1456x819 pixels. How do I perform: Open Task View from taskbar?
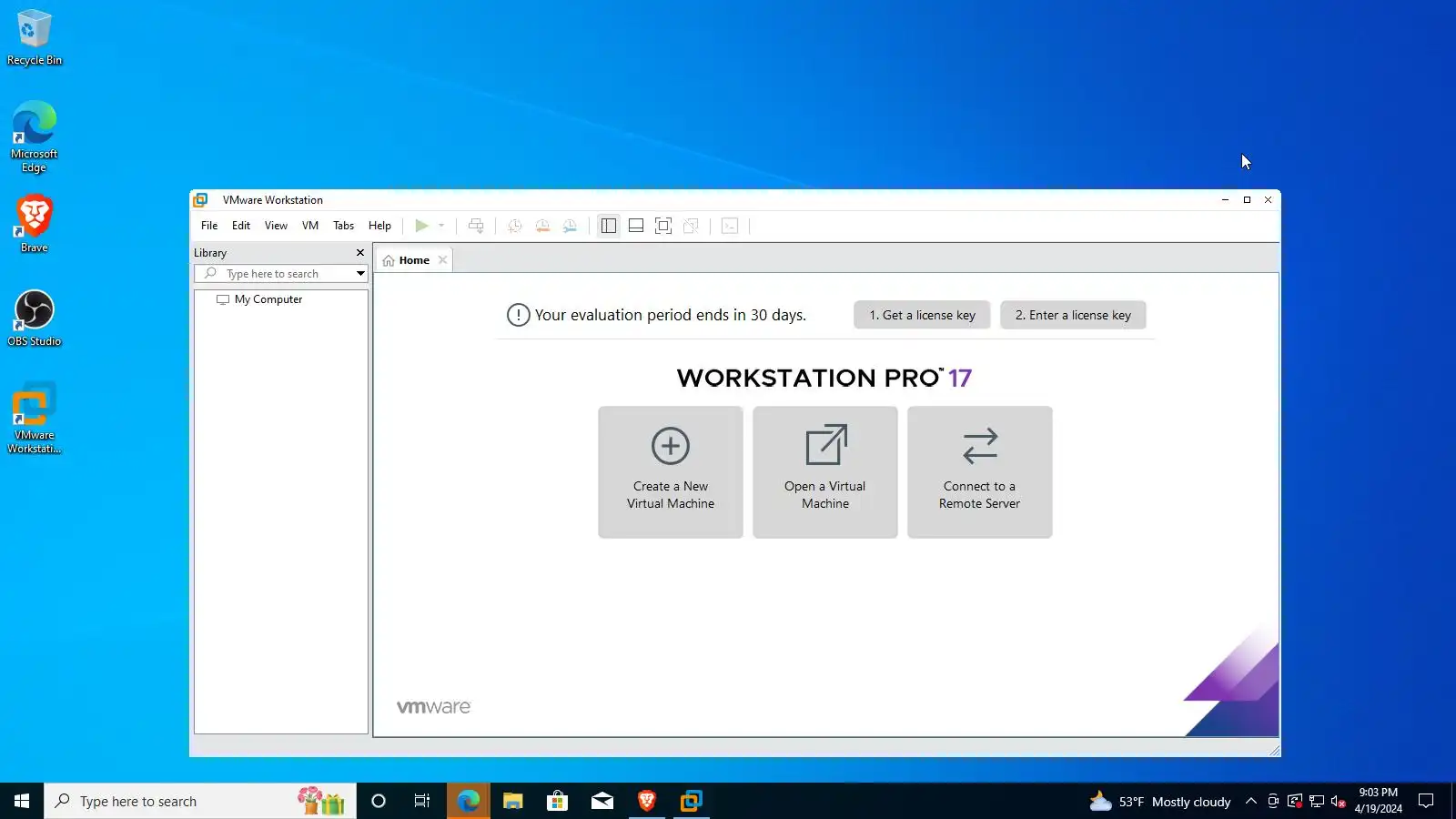[x=422, y=801]
